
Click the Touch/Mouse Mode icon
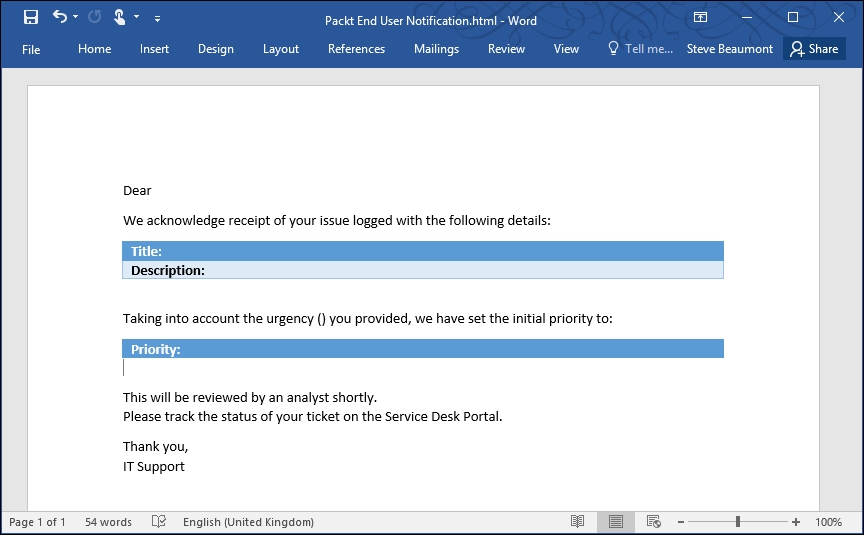[119, 17]
